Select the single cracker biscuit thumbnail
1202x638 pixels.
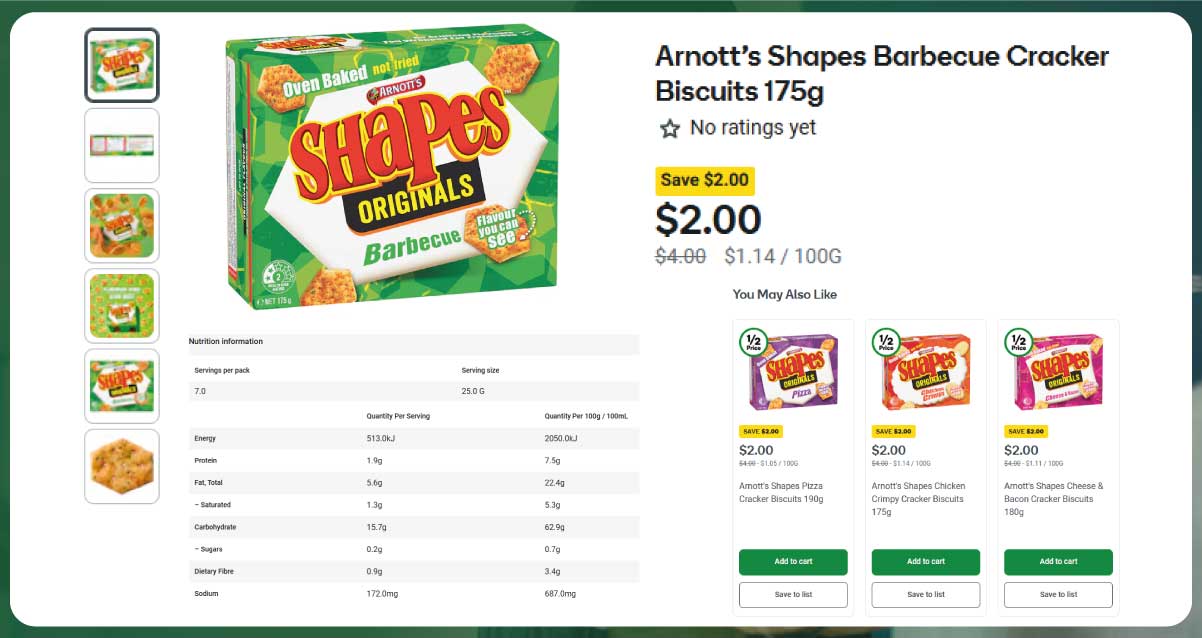coord(122,466)
